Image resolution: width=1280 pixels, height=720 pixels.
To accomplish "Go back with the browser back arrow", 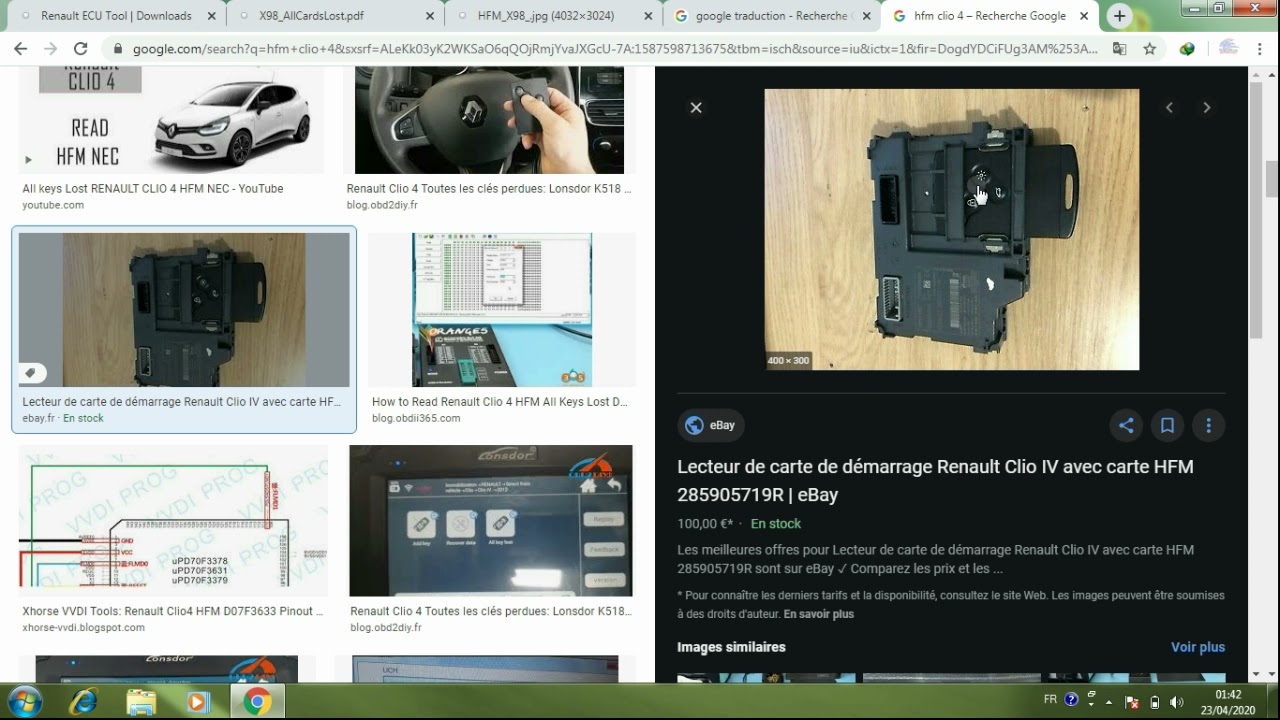I will coord(20,48).
